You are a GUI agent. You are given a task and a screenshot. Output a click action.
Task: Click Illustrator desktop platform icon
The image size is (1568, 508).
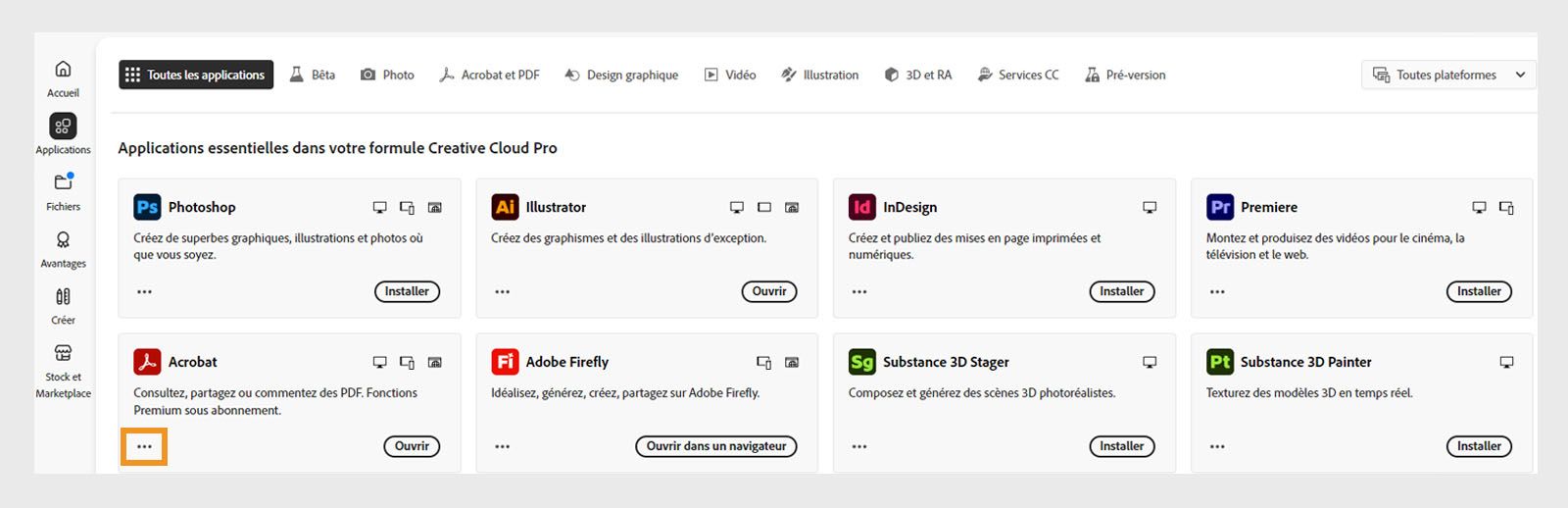[737, 207]
